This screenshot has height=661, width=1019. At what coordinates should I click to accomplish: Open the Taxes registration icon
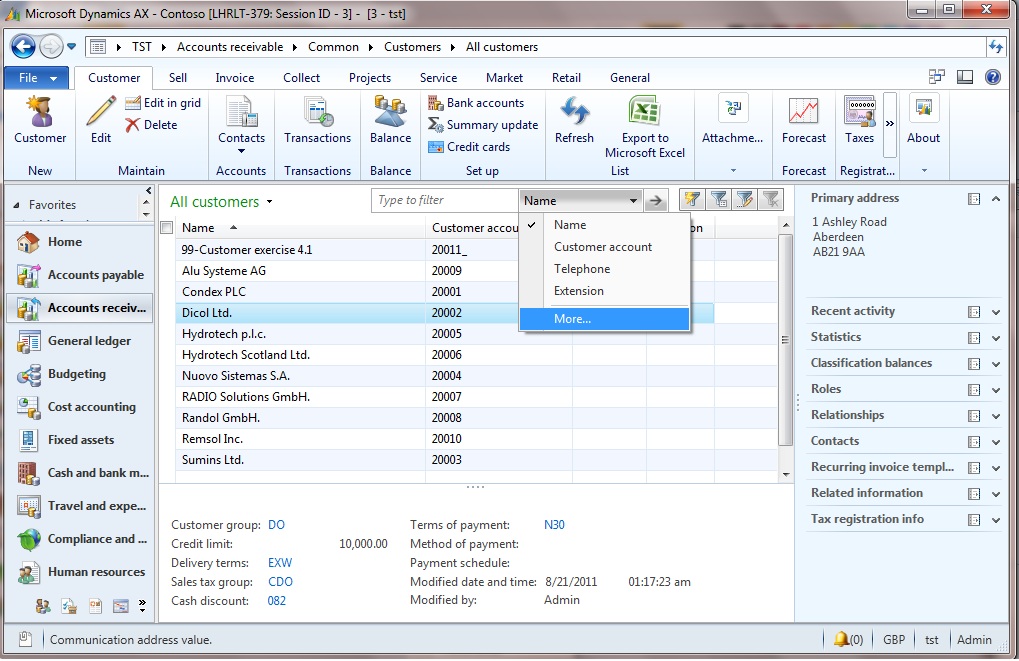point(859,112)
